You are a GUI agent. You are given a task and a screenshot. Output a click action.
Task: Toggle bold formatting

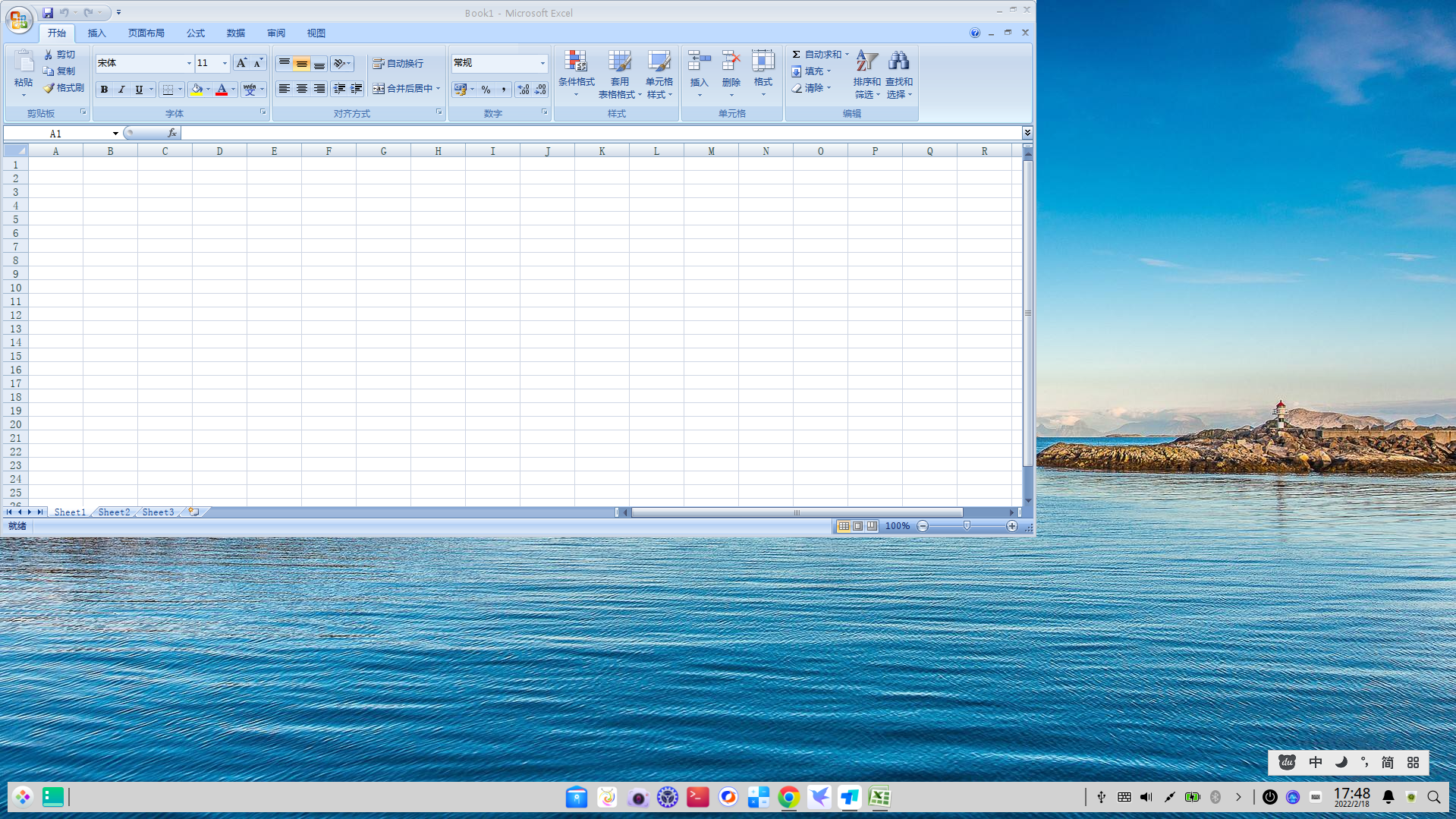[x=105, y=90]
